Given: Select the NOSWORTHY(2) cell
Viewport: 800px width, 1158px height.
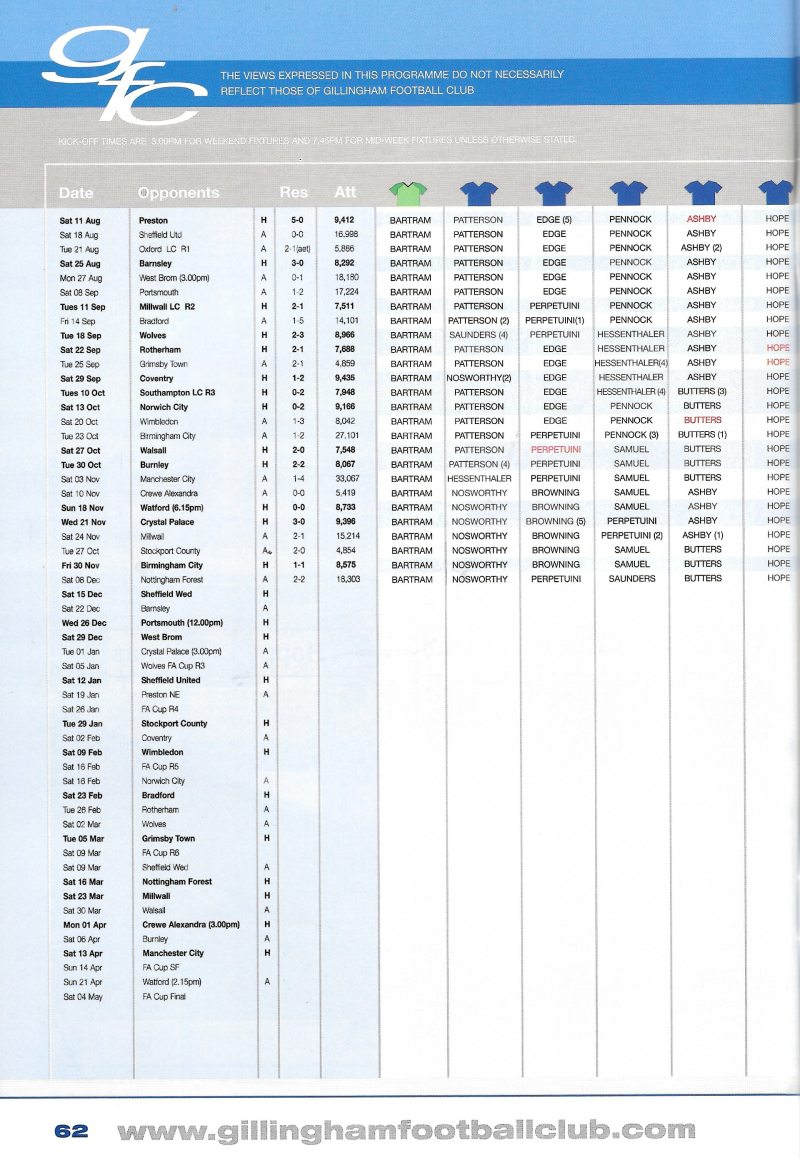Looking at the screenshot, I should click(479, 378).
